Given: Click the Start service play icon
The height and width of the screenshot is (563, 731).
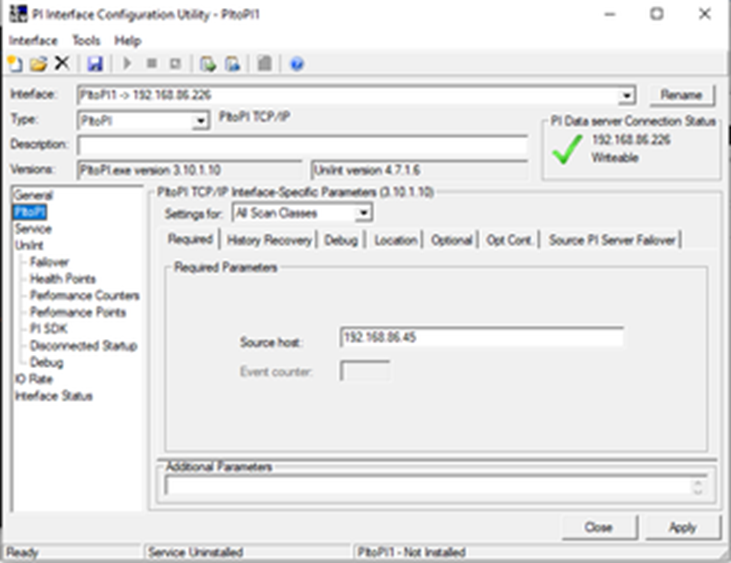Looking at the screenshot, I should pos(127,63).
